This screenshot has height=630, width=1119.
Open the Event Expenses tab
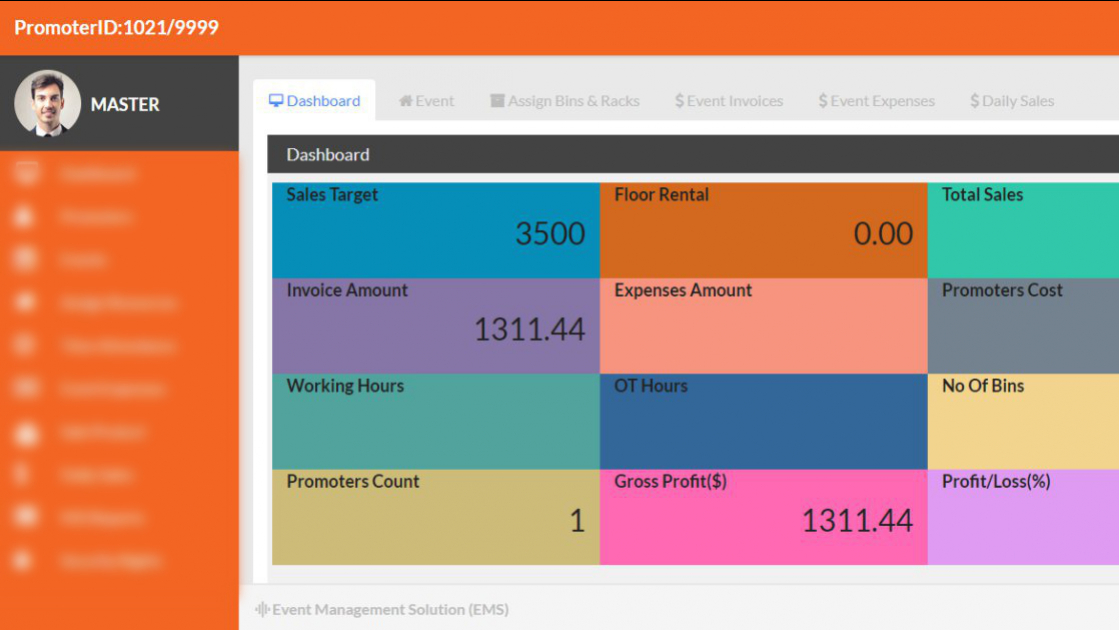(876, 101)
